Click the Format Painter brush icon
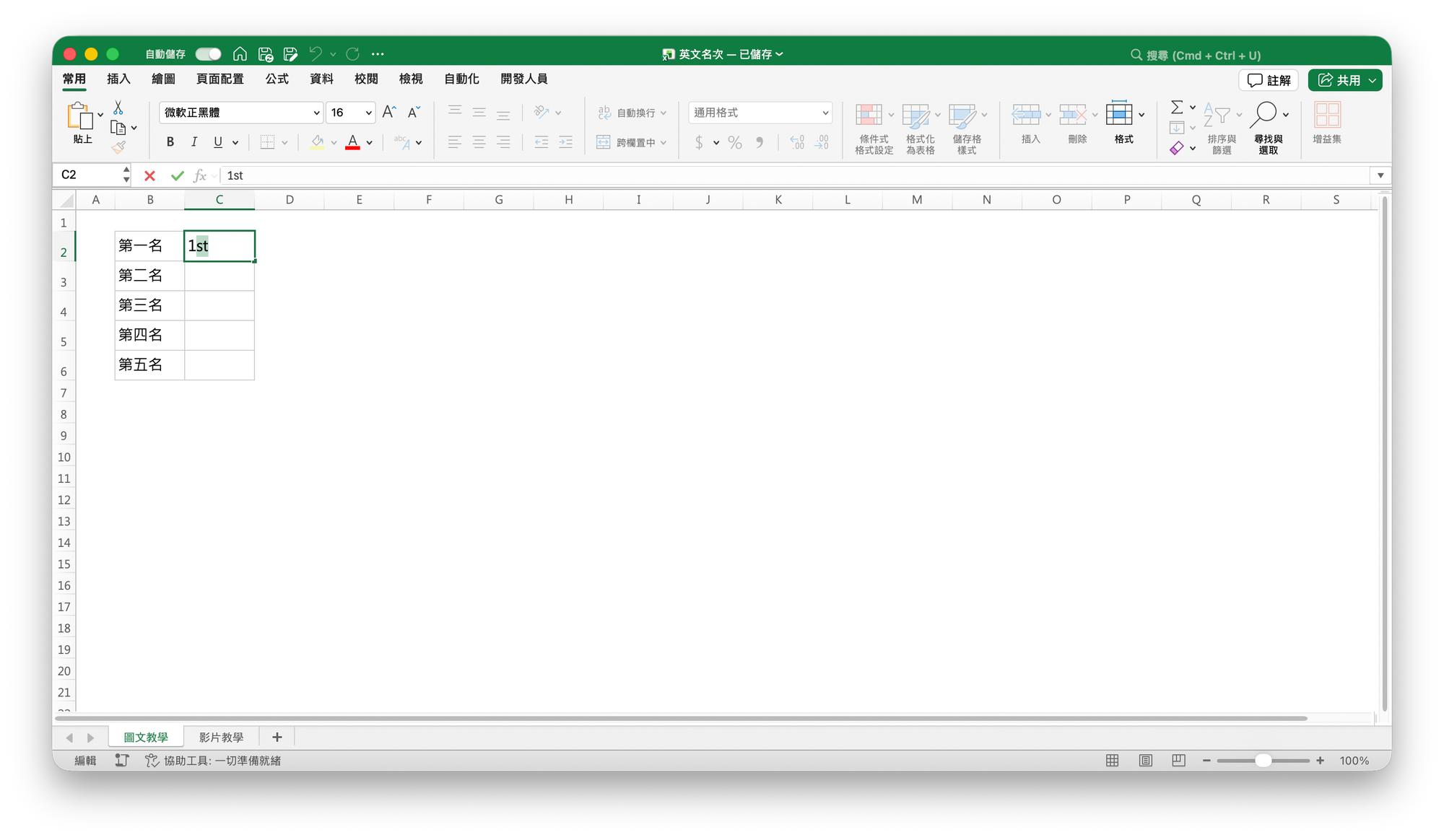The height and width of the screenshot is (840, 1444). 118,147
